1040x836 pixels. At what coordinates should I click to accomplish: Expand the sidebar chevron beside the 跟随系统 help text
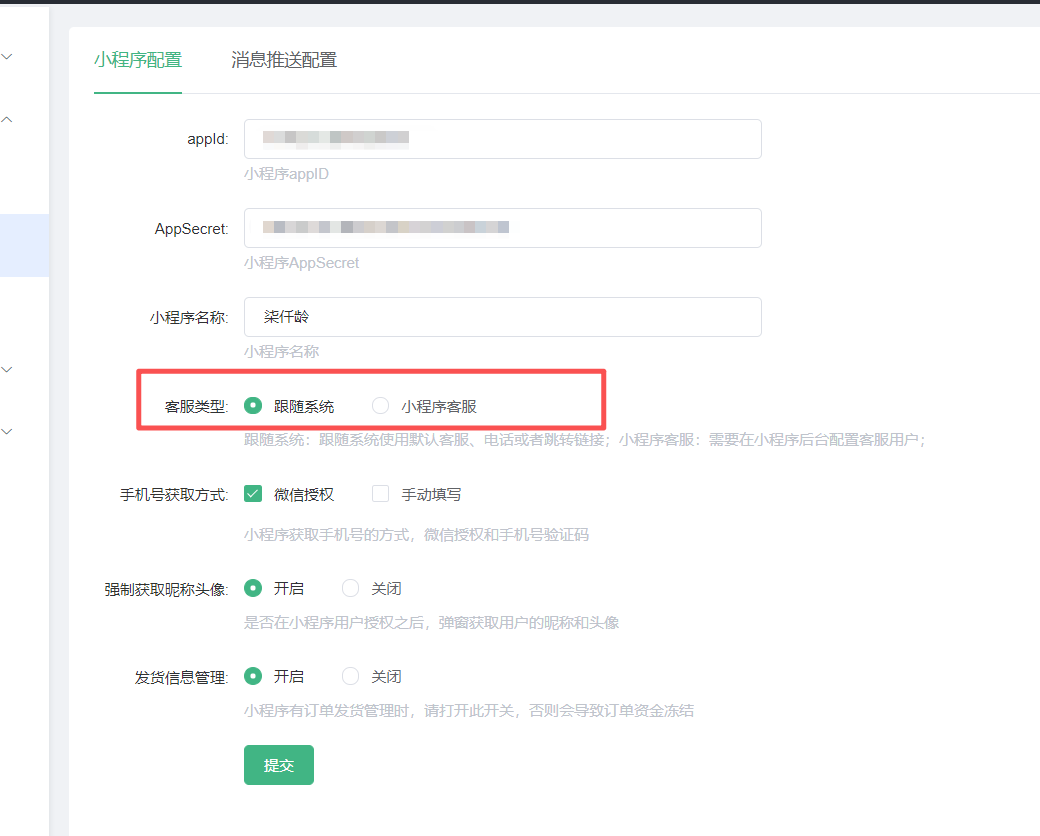(7, 431)
